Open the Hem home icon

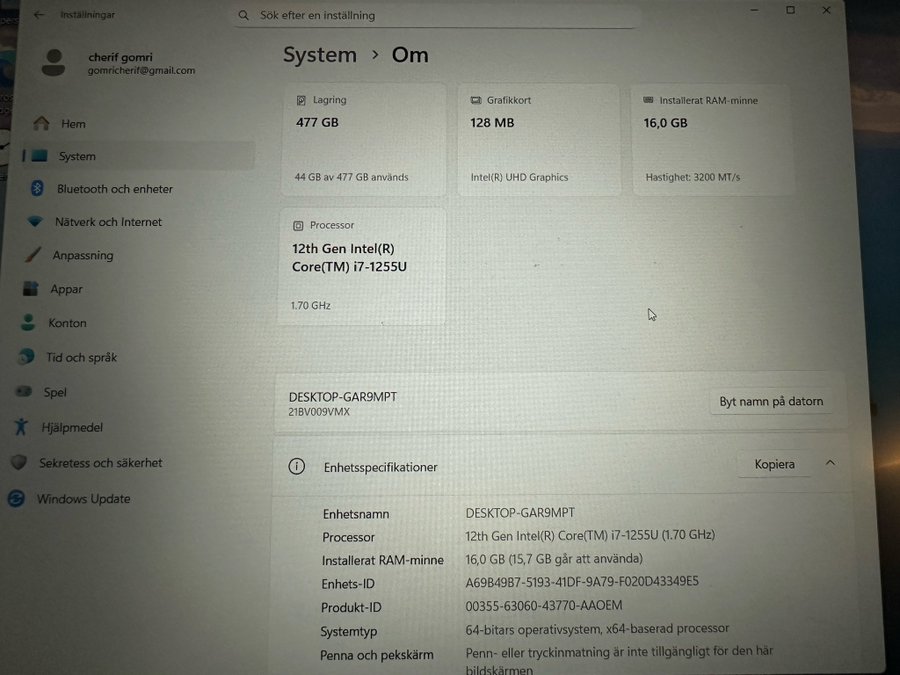[41, 123]
